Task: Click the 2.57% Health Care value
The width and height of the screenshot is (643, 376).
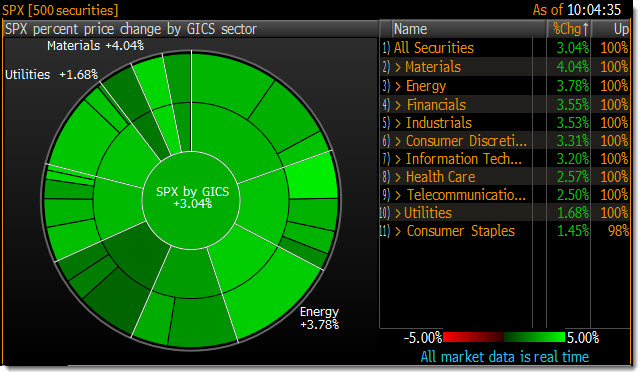Action: (572, 177)
